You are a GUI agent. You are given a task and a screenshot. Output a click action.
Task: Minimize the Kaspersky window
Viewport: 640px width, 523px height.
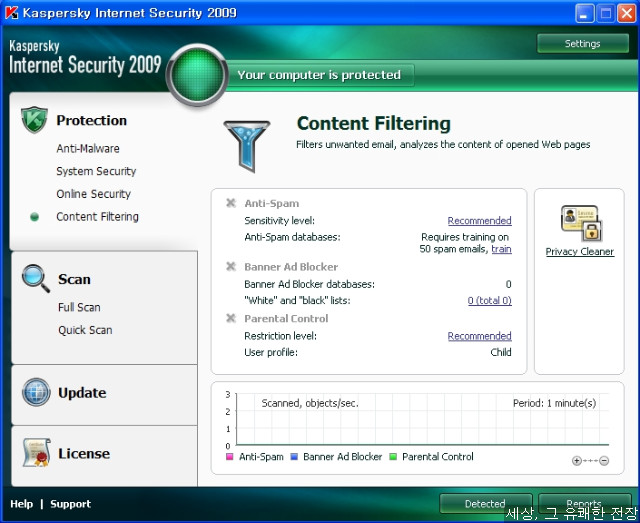584,13
